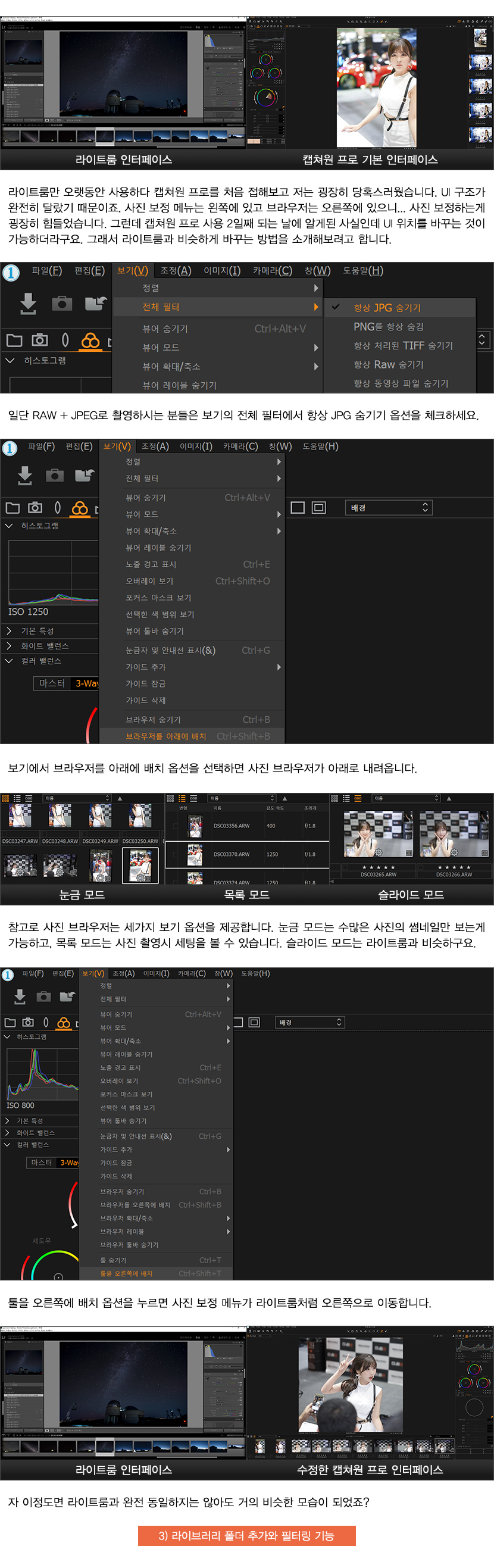Image resolution: width=494 pixels, height=1568 pixels.
Task: Collapse 컬러 밸런스 panel below ISO 800
Action: pos(7,1144)
